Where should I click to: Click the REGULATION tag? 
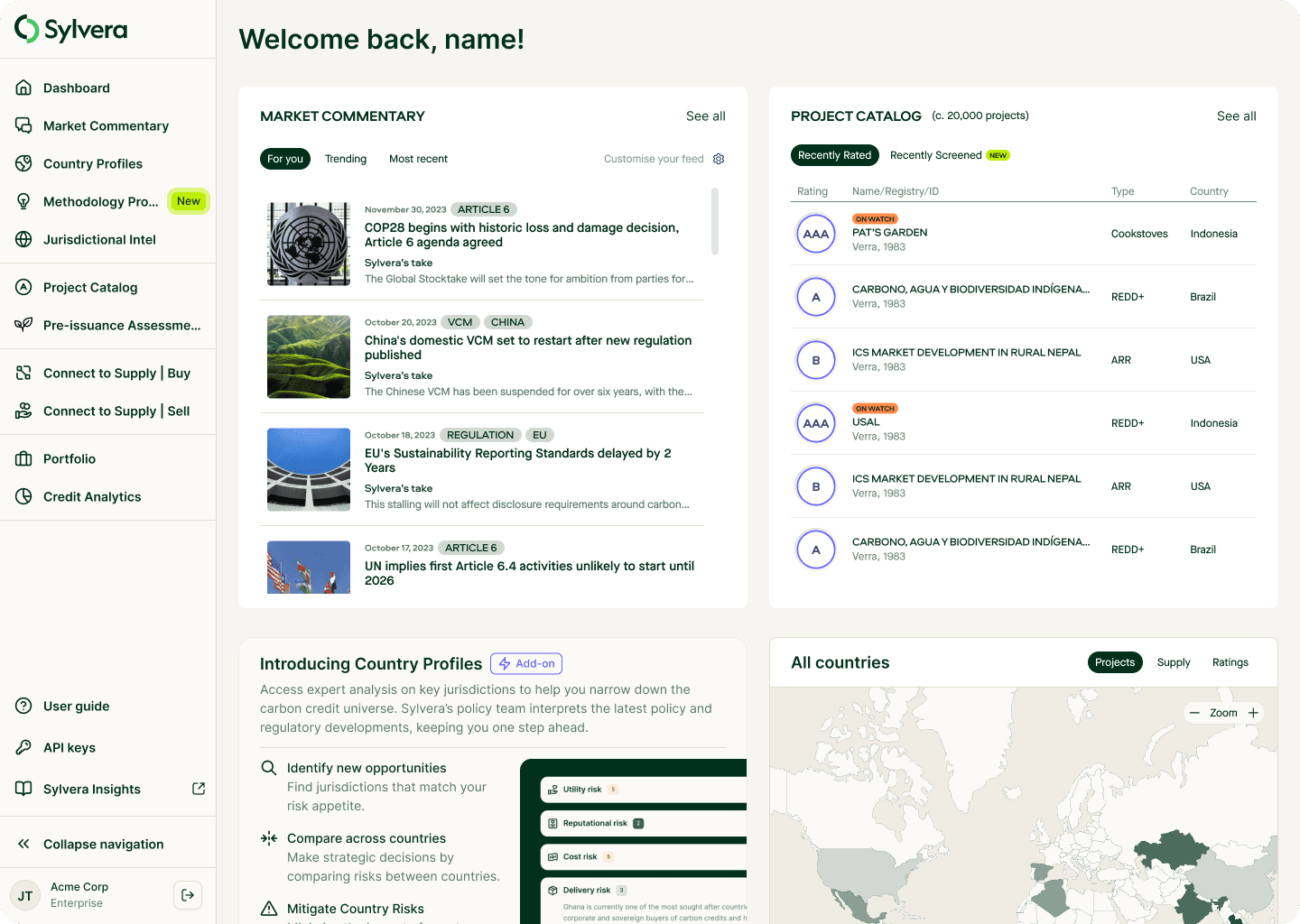(480, 435)
